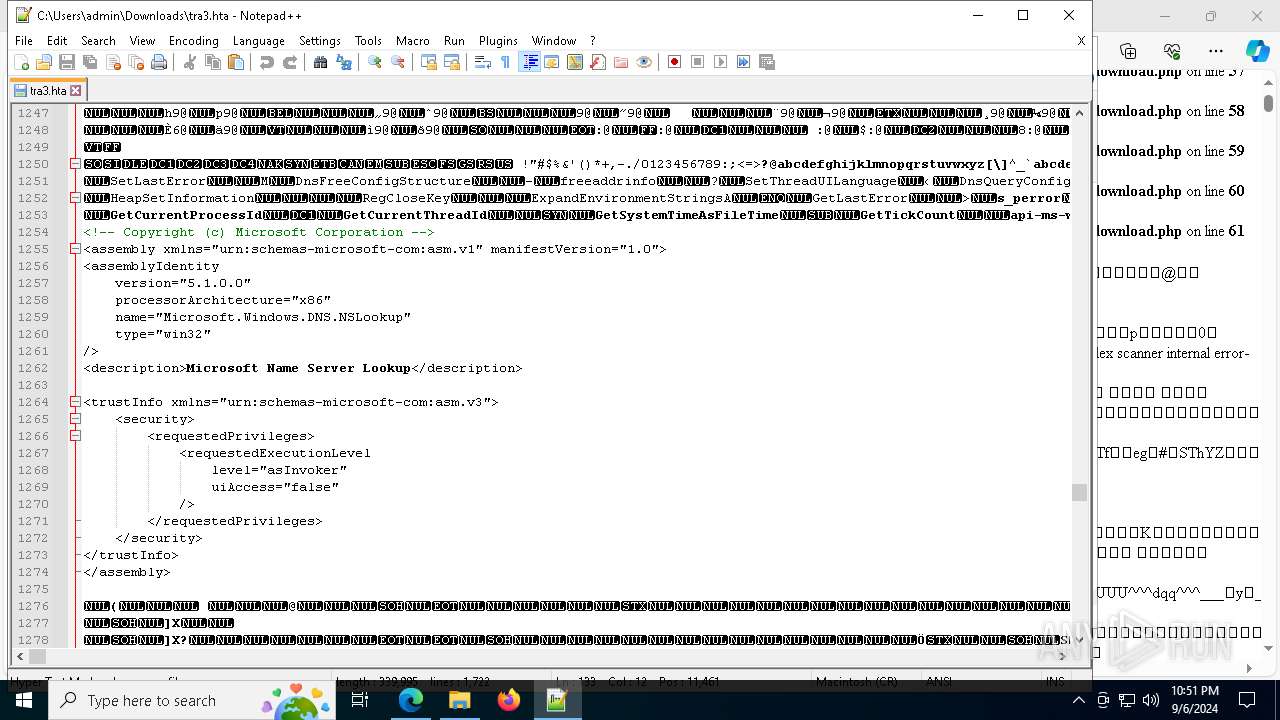Screen dimensions: 1280x720
Task: Open Find using the binoculars icon
Action: click(x=320, y=62)
